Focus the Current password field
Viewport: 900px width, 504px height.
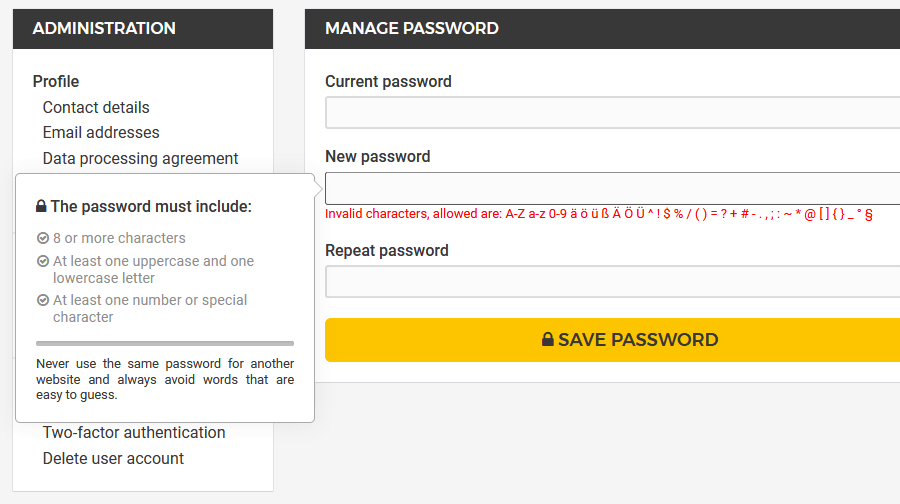click(612, 113)
